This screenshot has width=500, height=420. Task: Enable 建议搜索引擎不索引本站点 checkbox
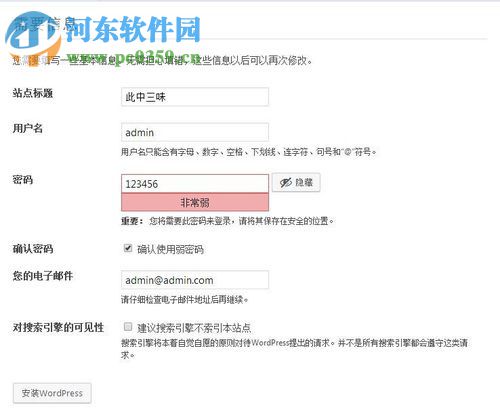[x=128, y=327]
